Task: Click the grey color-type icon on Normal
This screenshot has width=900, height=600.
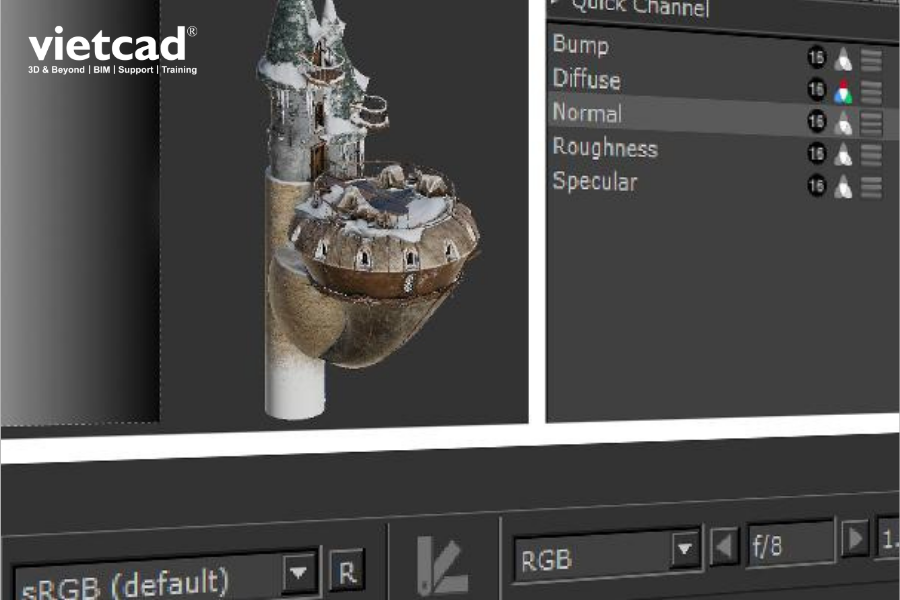Action: click(843, 123)
